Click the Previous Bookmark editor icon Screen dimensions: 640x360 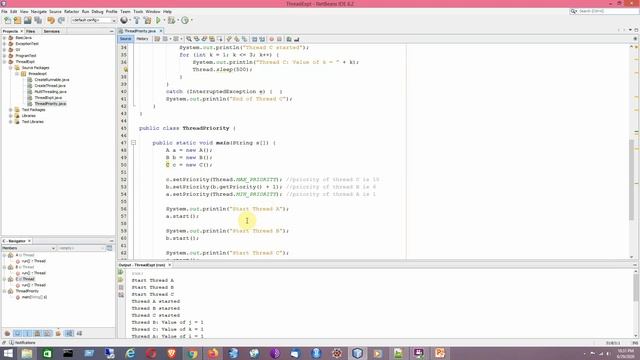tap(229, 39)
